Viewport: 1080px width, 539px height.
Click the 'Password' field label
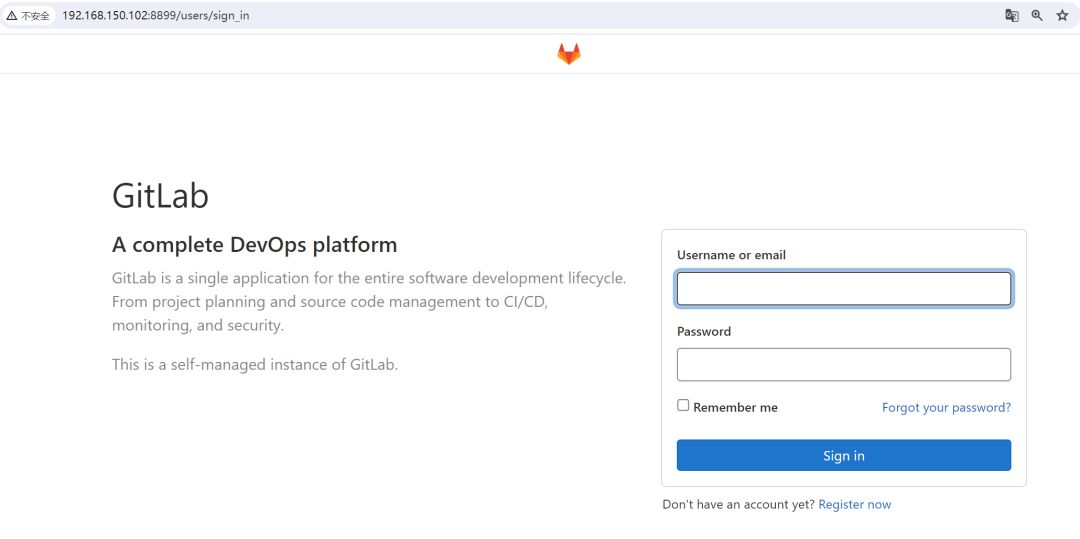coord(704,331)
